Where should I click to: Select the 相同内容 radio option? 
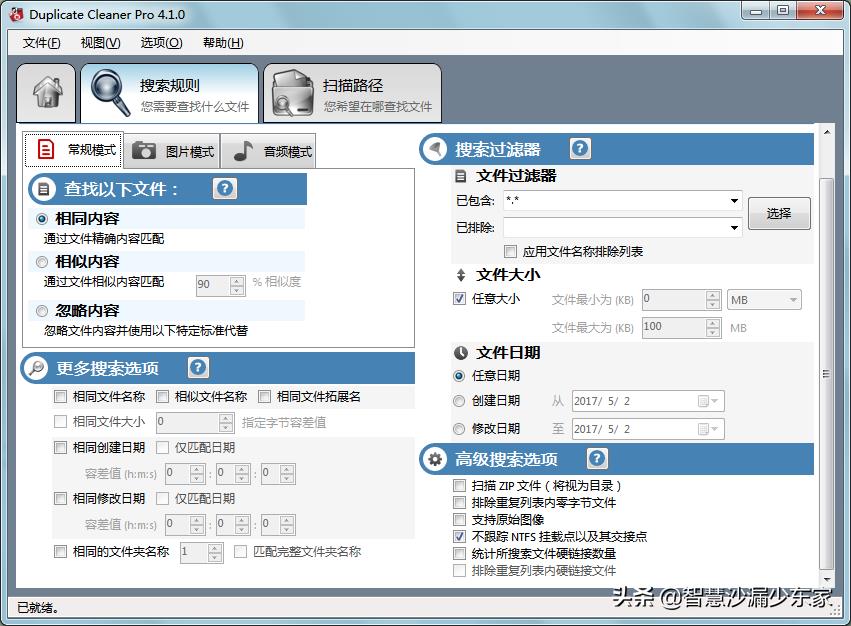tap(42, 219)
